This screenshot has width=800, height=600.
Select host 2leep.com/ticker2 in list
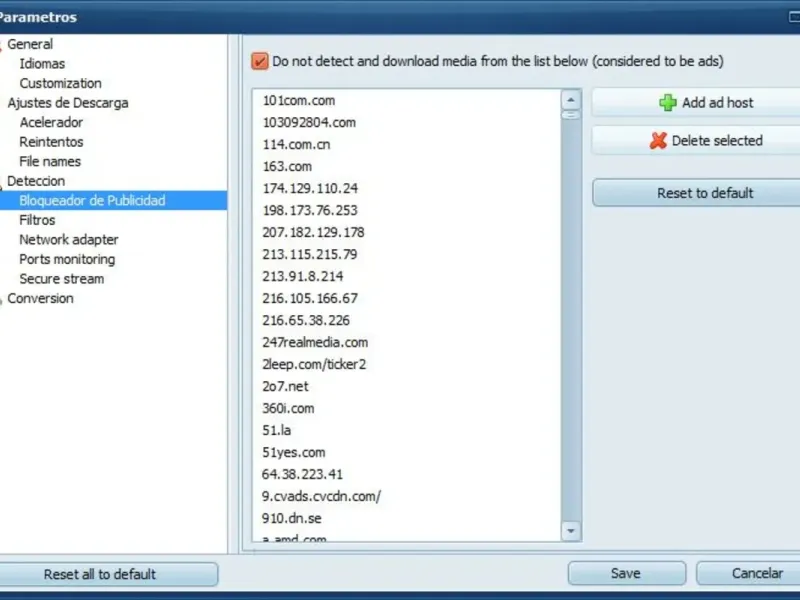click(314, 364)
